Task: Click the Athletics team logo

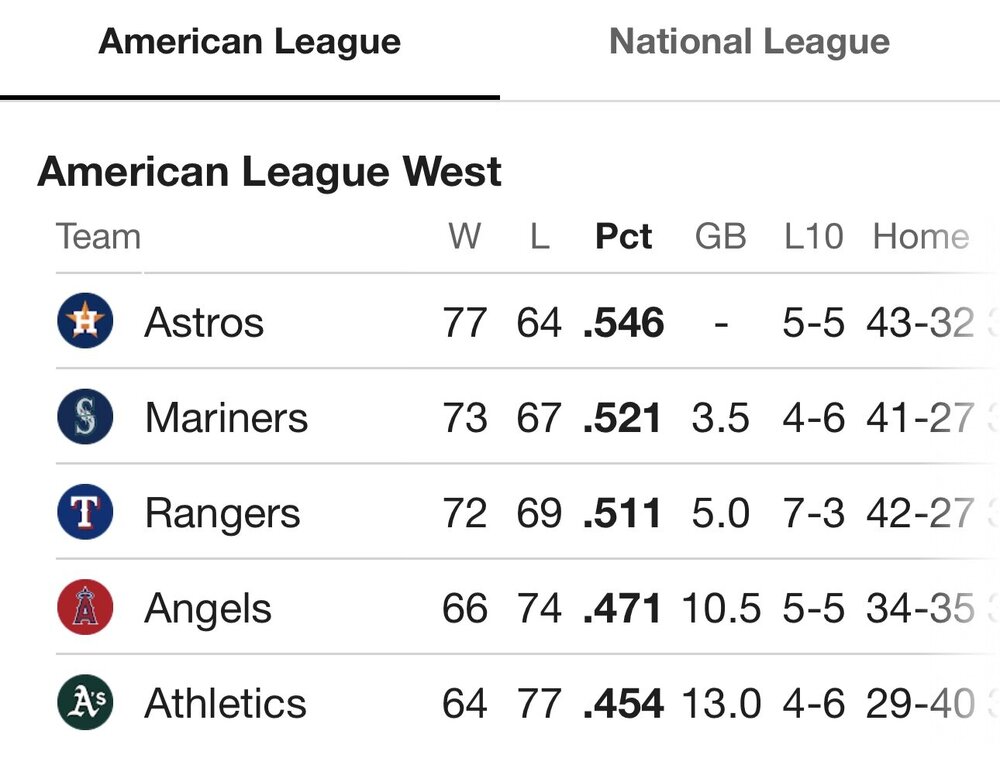Action: click(x=85, y=703)
